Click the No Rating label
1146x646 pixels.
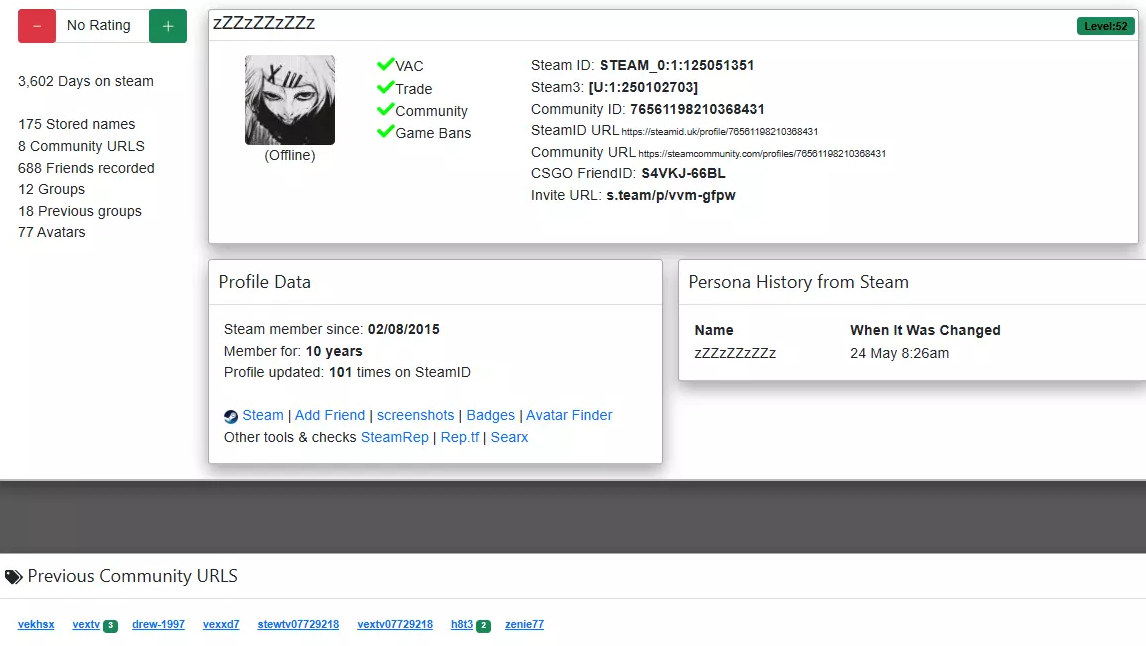[99, 26]
